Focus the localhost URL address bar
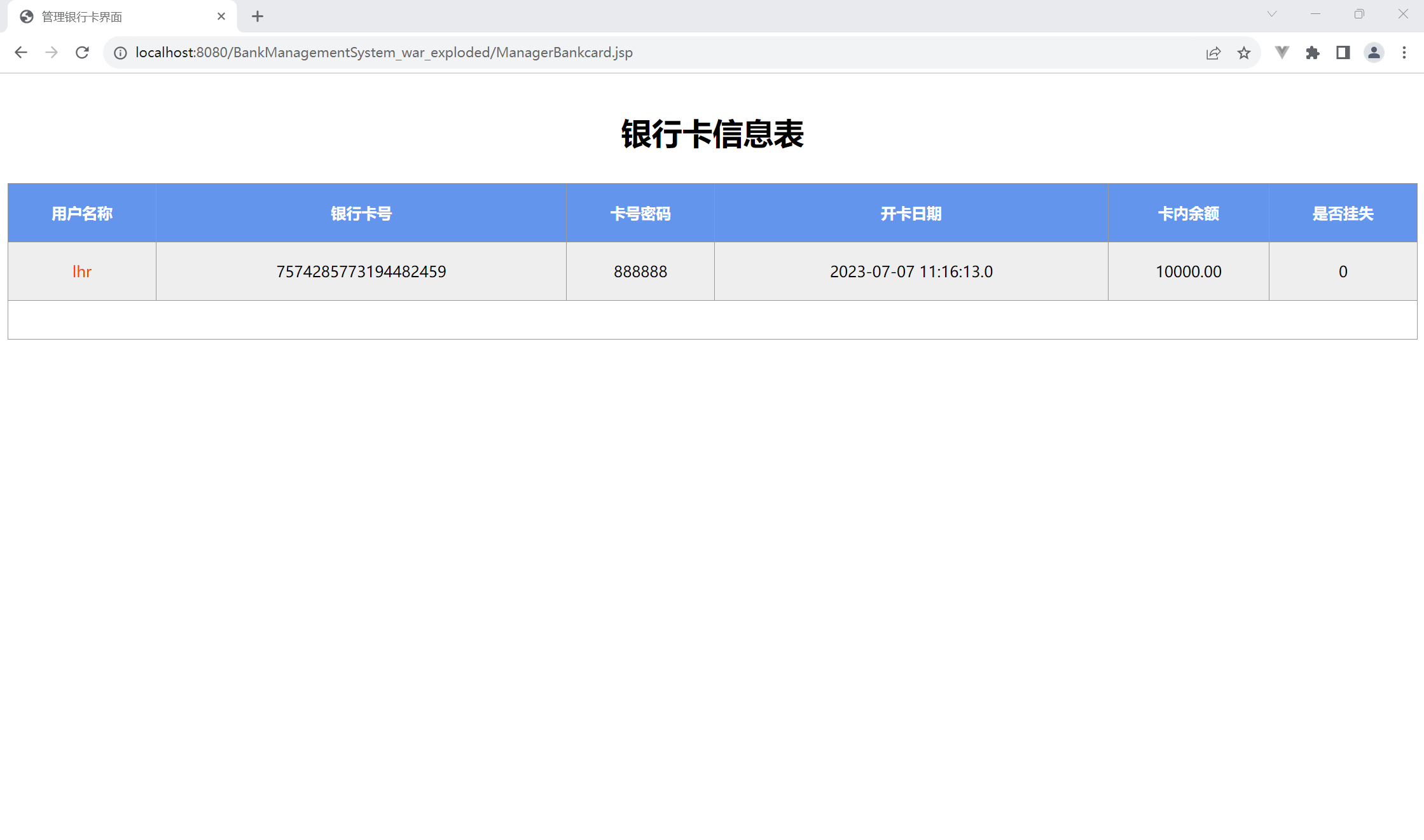The image size is (1424, 840). (x=636, y=53)
